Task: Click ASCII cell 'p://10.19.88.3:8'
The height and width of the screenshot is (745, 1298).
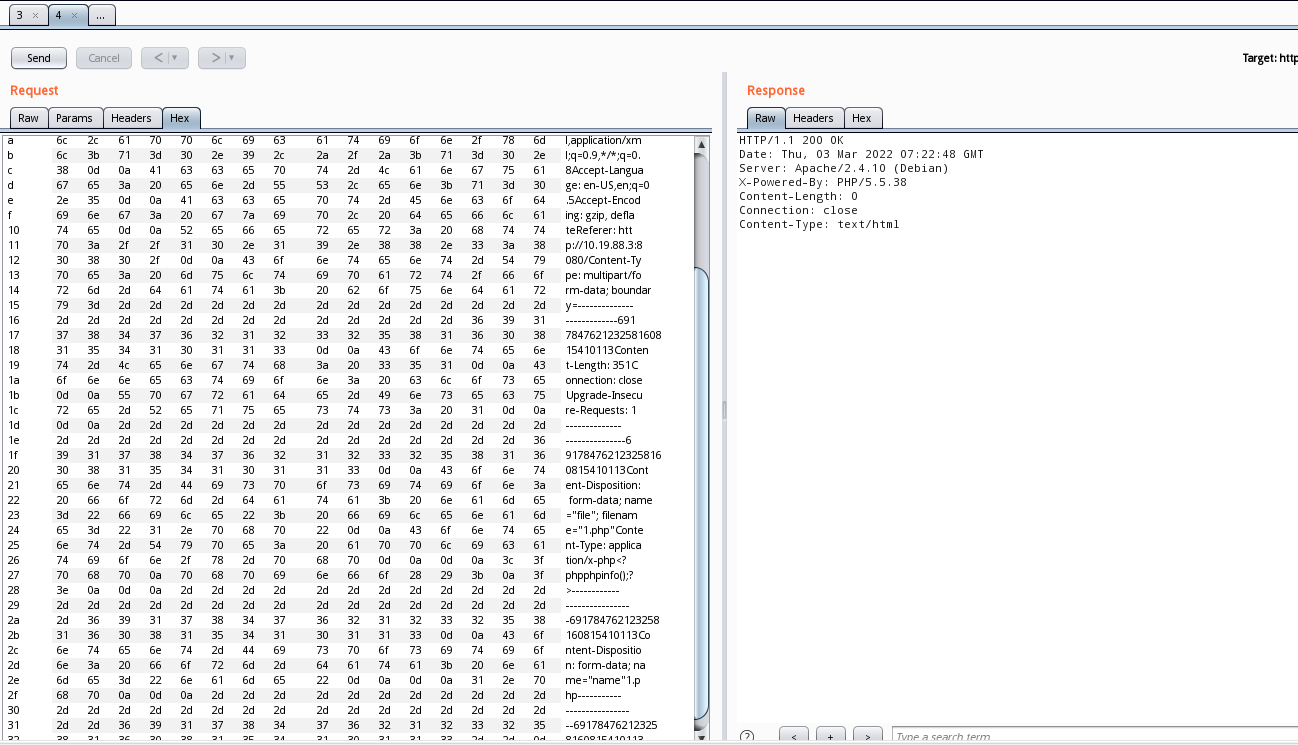Action: (x=603, y=245)
